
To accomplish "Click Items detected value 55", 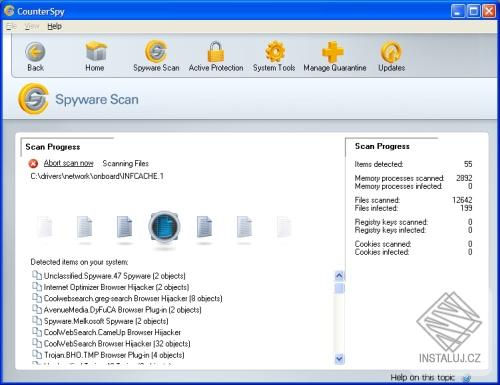I will (x=468, y=164).
